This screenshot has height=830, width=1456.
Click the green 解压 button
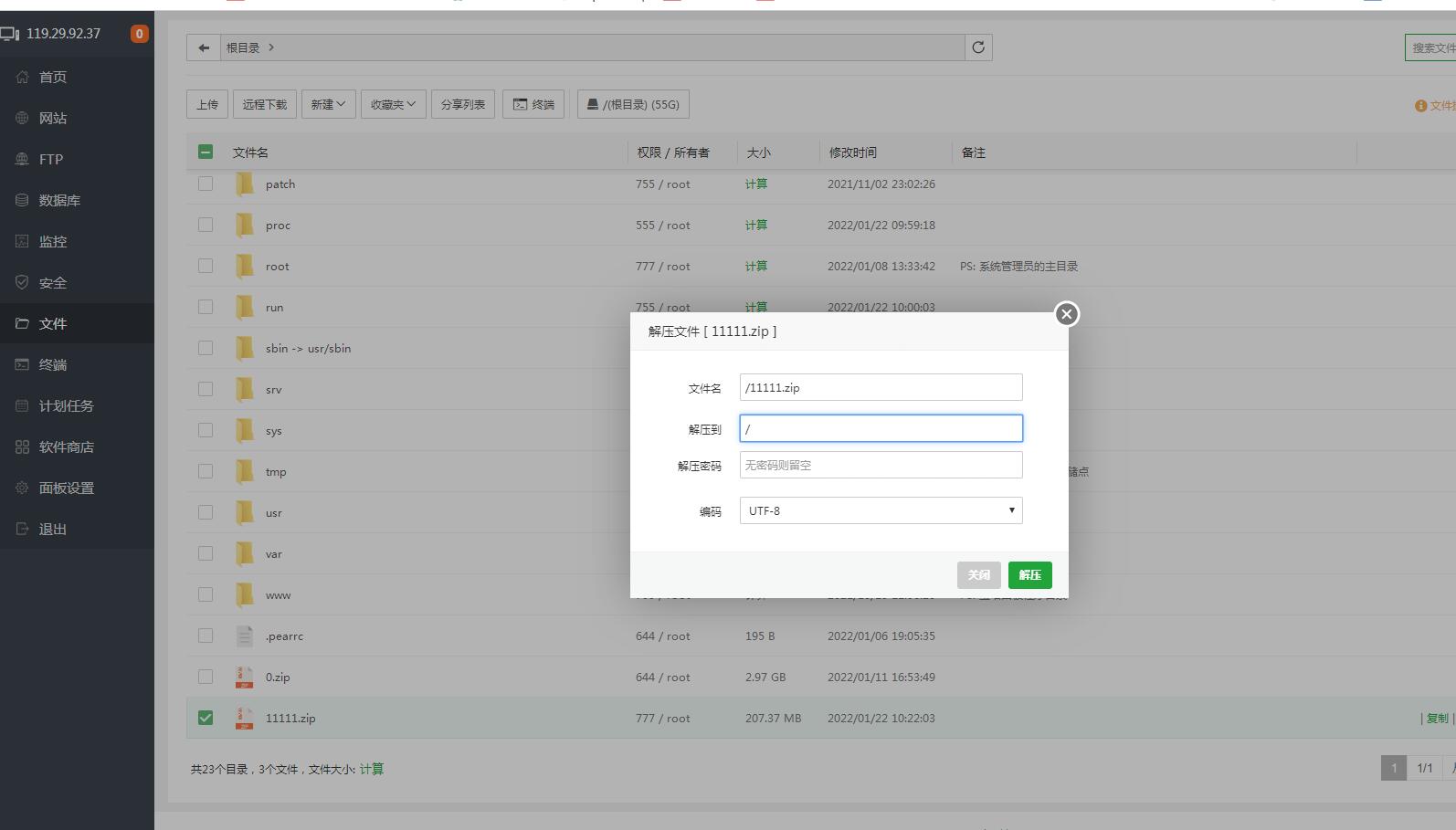[1029, 575]
